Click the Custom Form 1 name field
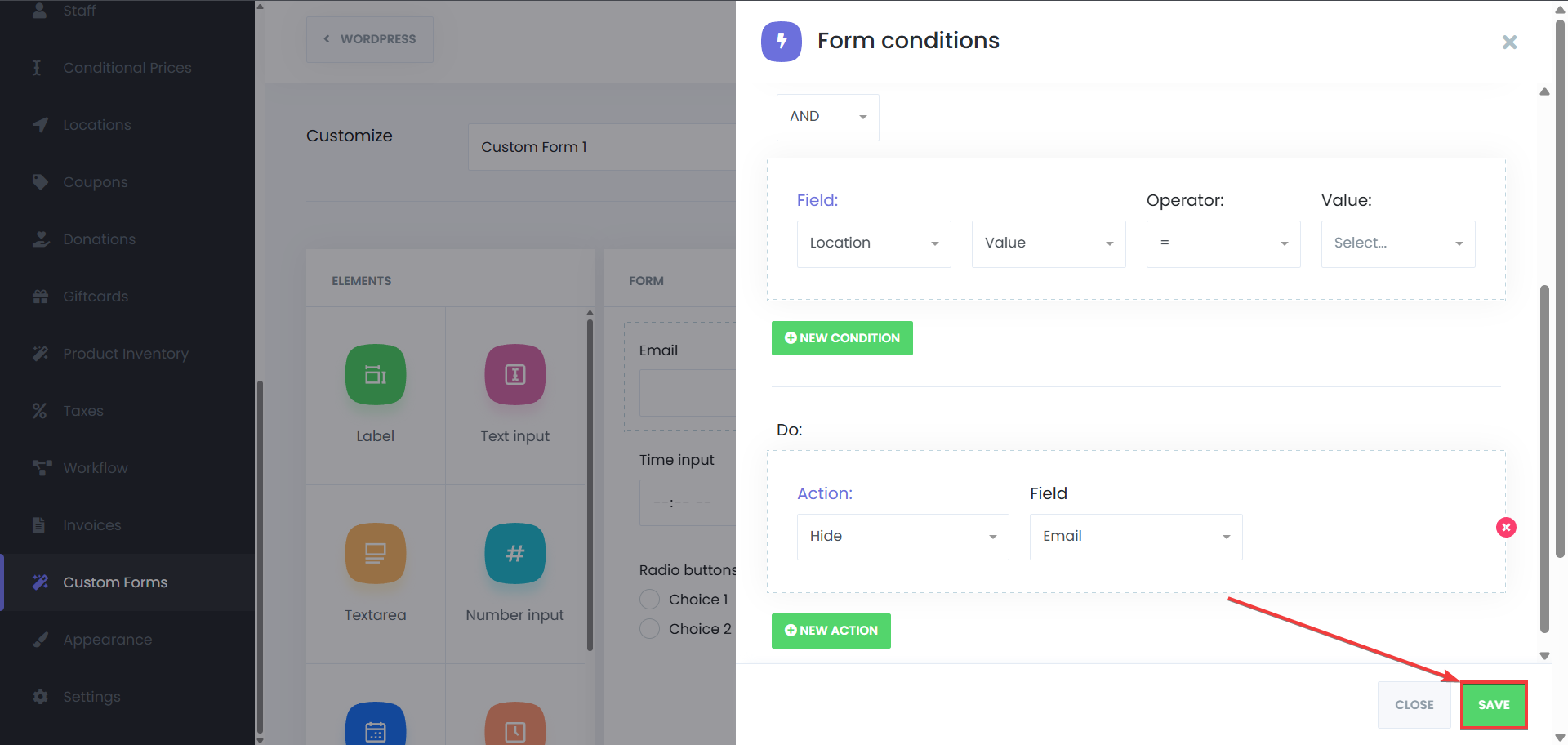 tap(600, 147)
